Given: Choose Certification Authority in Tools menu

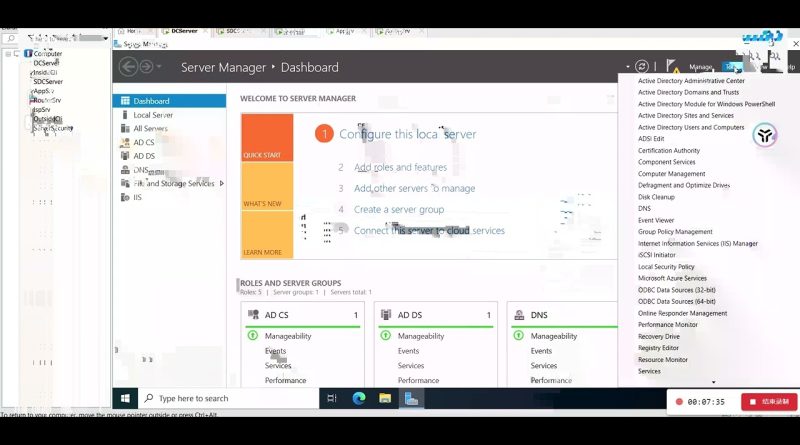Looking at the screenshot, I should 669,151.
